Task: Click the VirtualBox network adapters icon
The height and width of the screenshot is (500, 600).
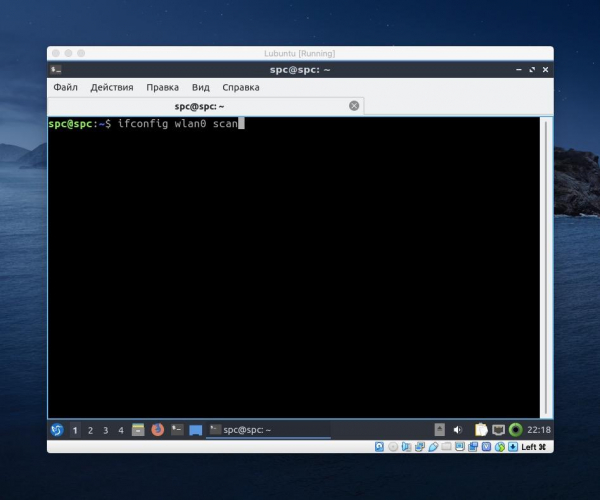Action: (x=420, y=446)
